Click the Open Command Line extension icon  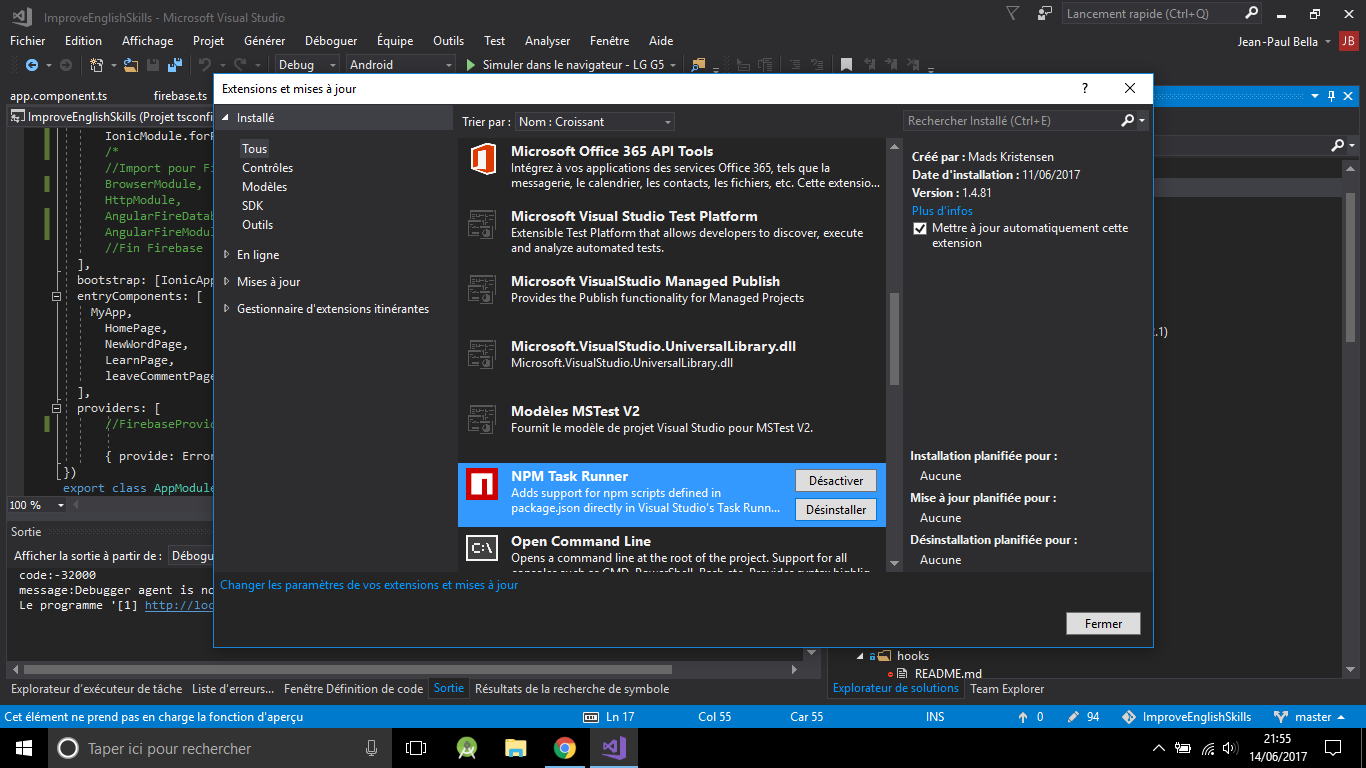click(483, 549)
